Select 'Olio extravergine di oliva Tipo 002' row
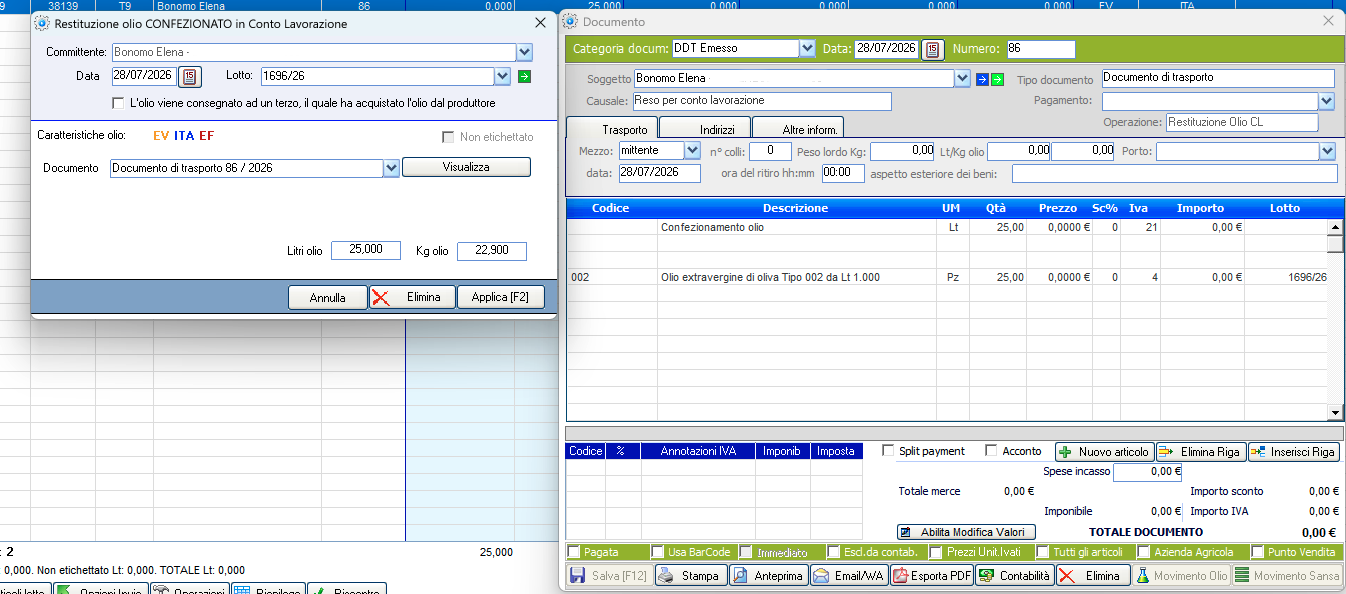The width and height of the screenshot is (1346, 594). 947,277
